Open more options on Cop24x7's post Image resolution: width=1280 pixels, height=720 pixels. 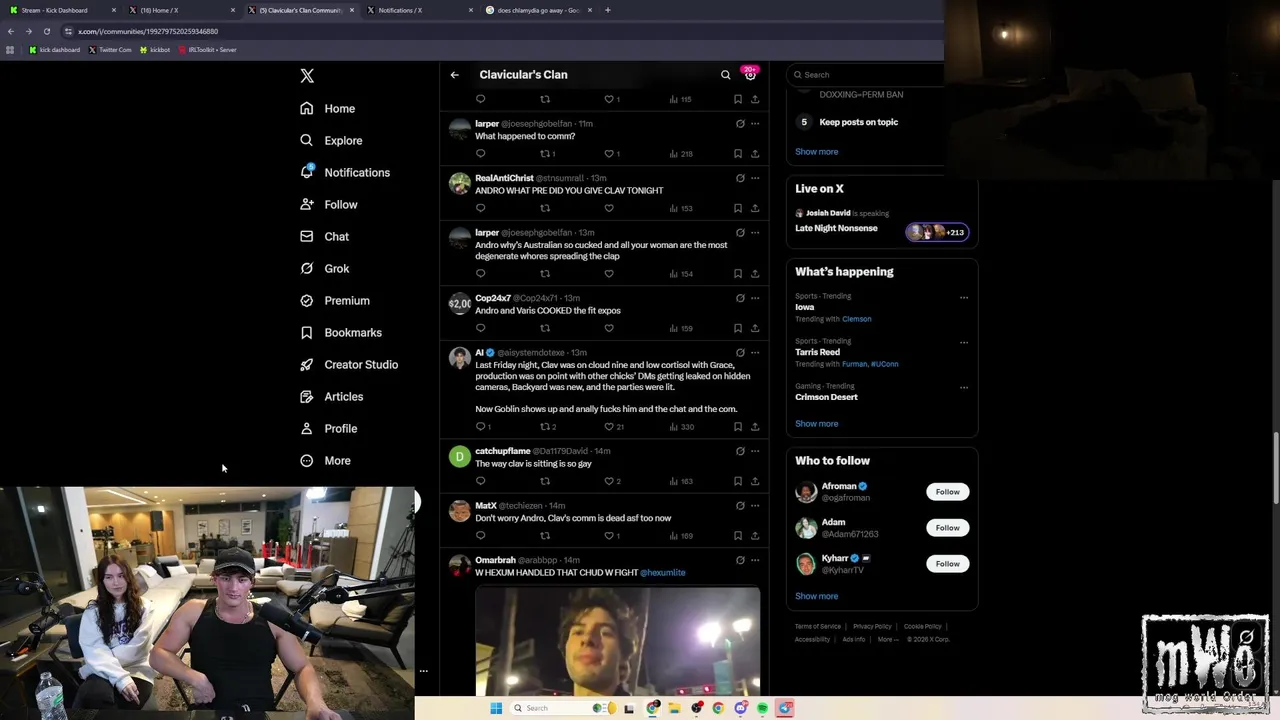[755, 298]
